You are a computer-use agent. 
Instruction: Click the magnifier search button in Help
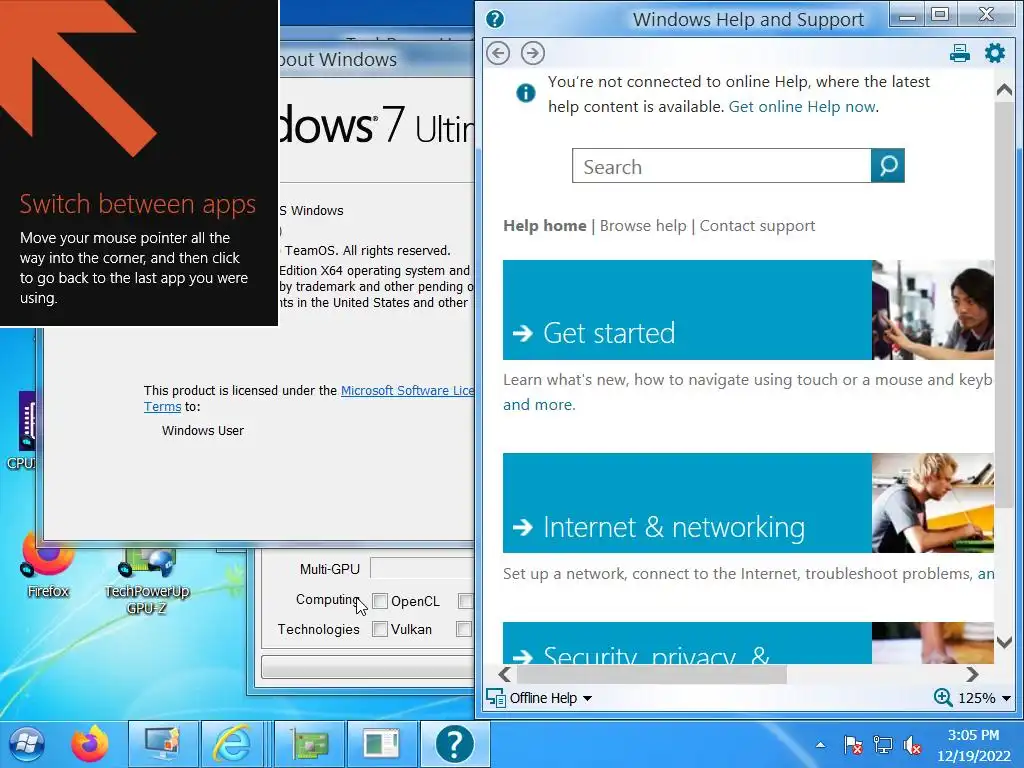pyautogui.click(x=888, y=166)
